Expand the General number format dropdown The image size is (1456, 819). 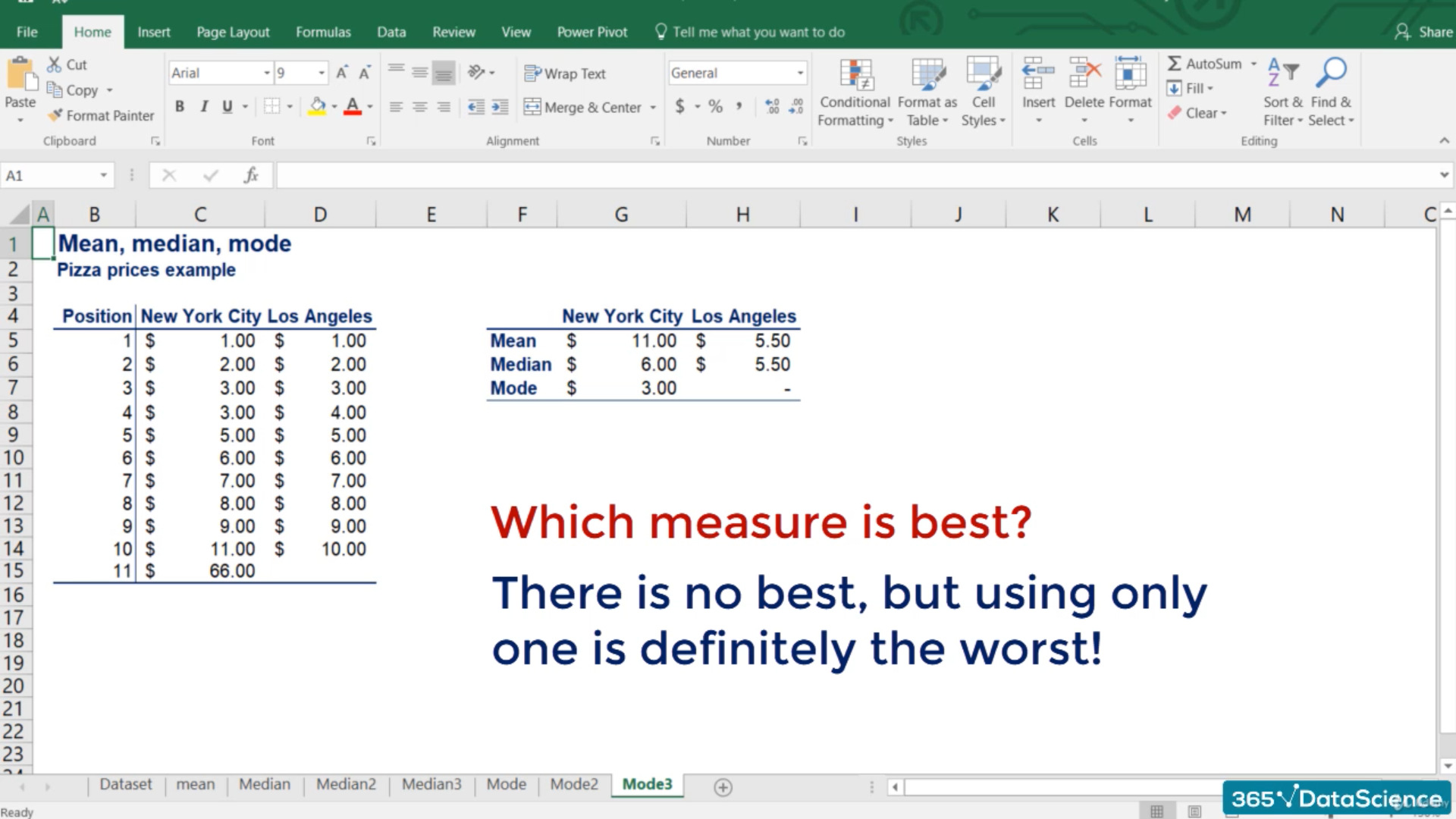tap(800, 73)
